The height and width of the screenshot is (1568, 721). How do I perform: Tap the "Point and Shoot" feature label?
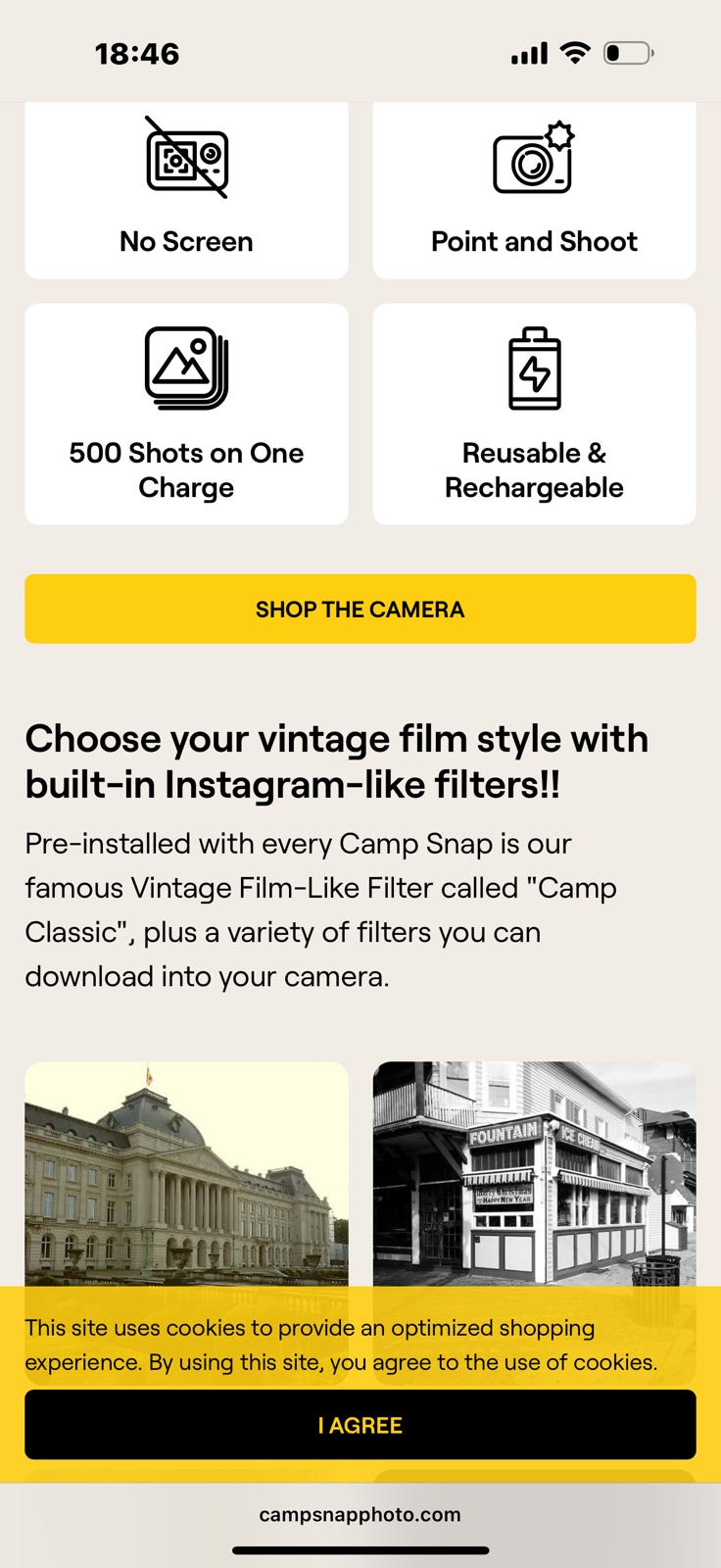coord(535,241)
